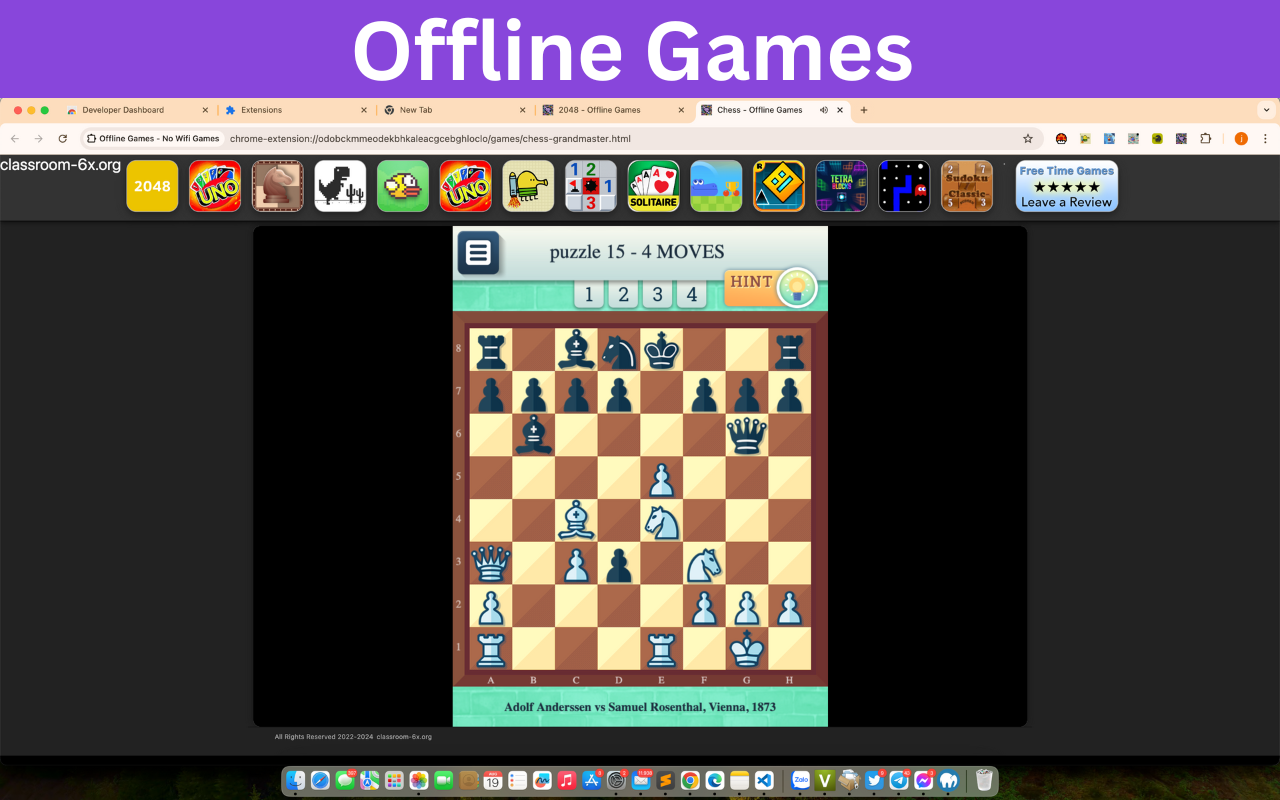Go back to the previous page
This screenshot has height=800, width=1280.
point(14,139)
